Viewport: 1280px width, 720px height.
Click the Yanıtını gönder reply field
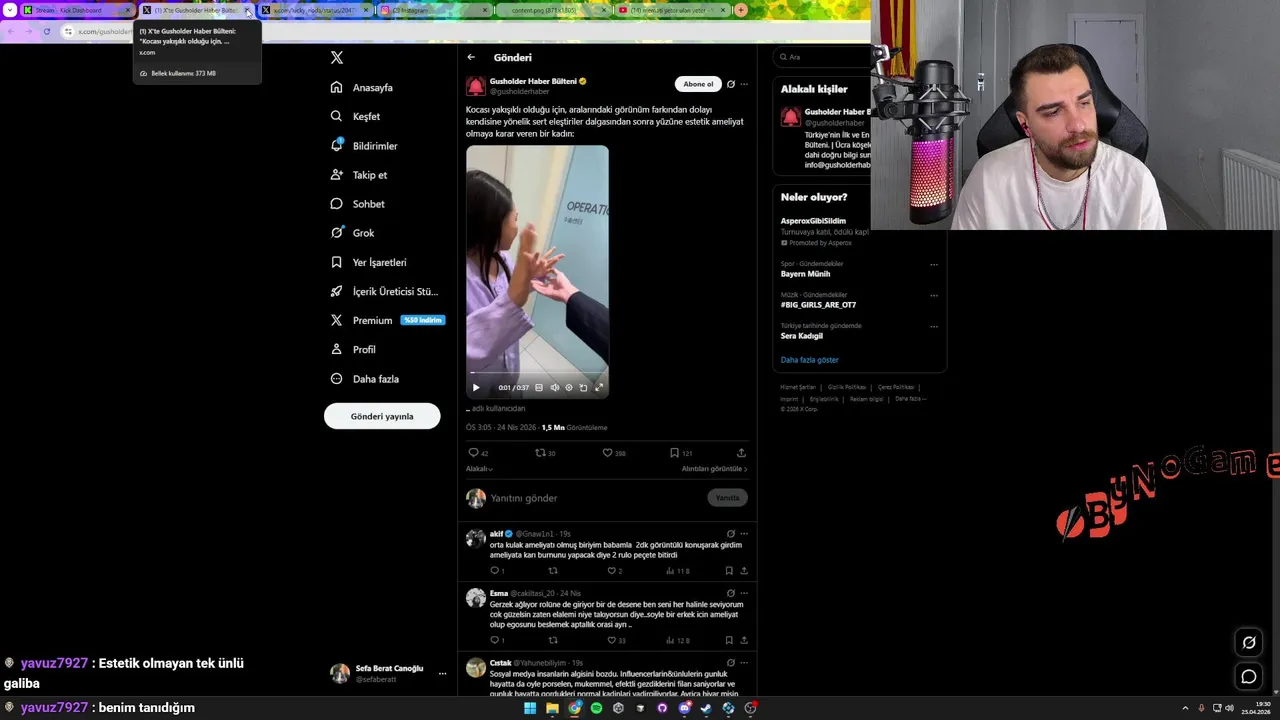(x=595, y=498)
